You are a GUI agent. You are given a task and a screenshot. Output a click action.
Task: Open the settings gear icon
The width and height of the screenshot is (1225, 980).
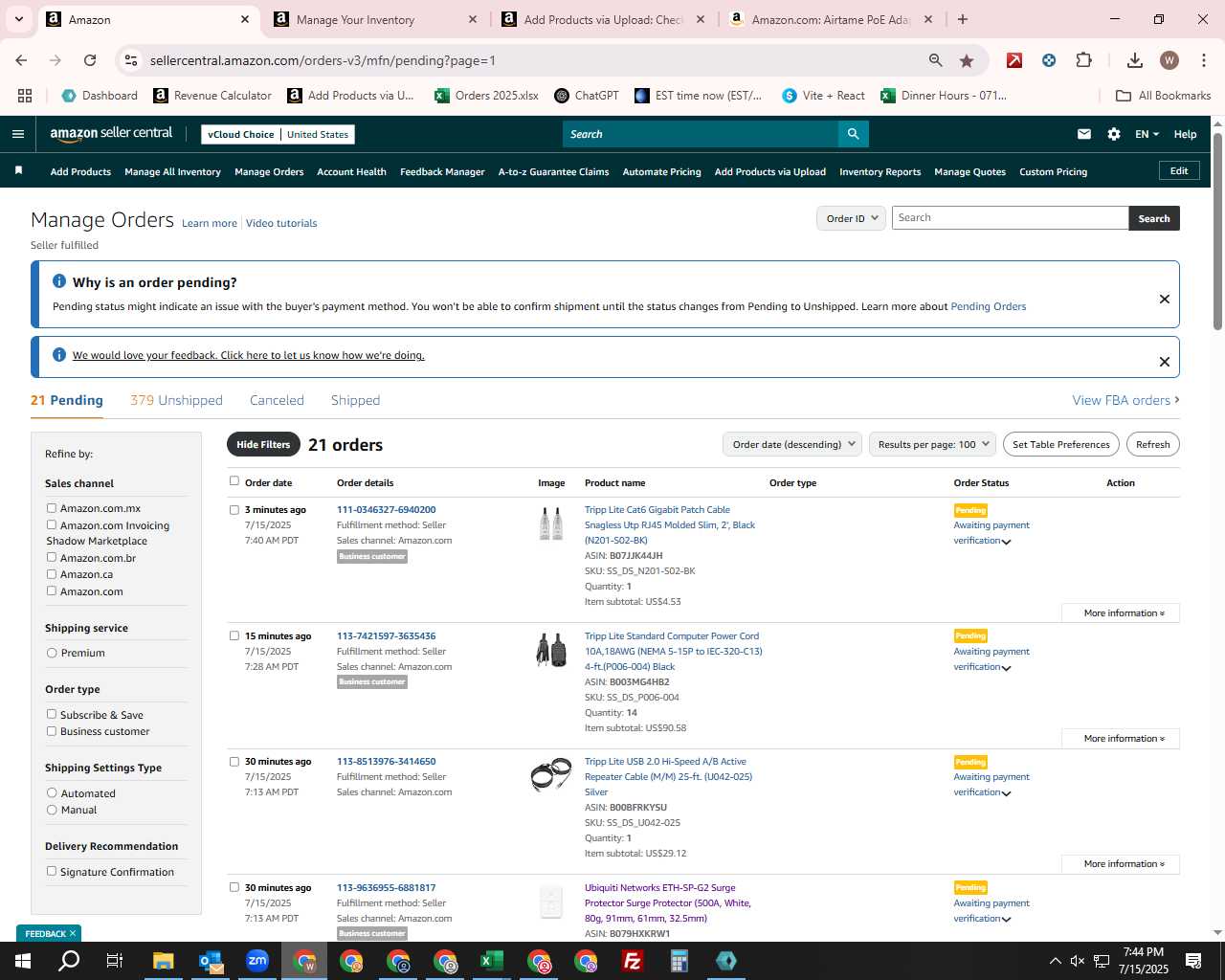pos(1114,134)
